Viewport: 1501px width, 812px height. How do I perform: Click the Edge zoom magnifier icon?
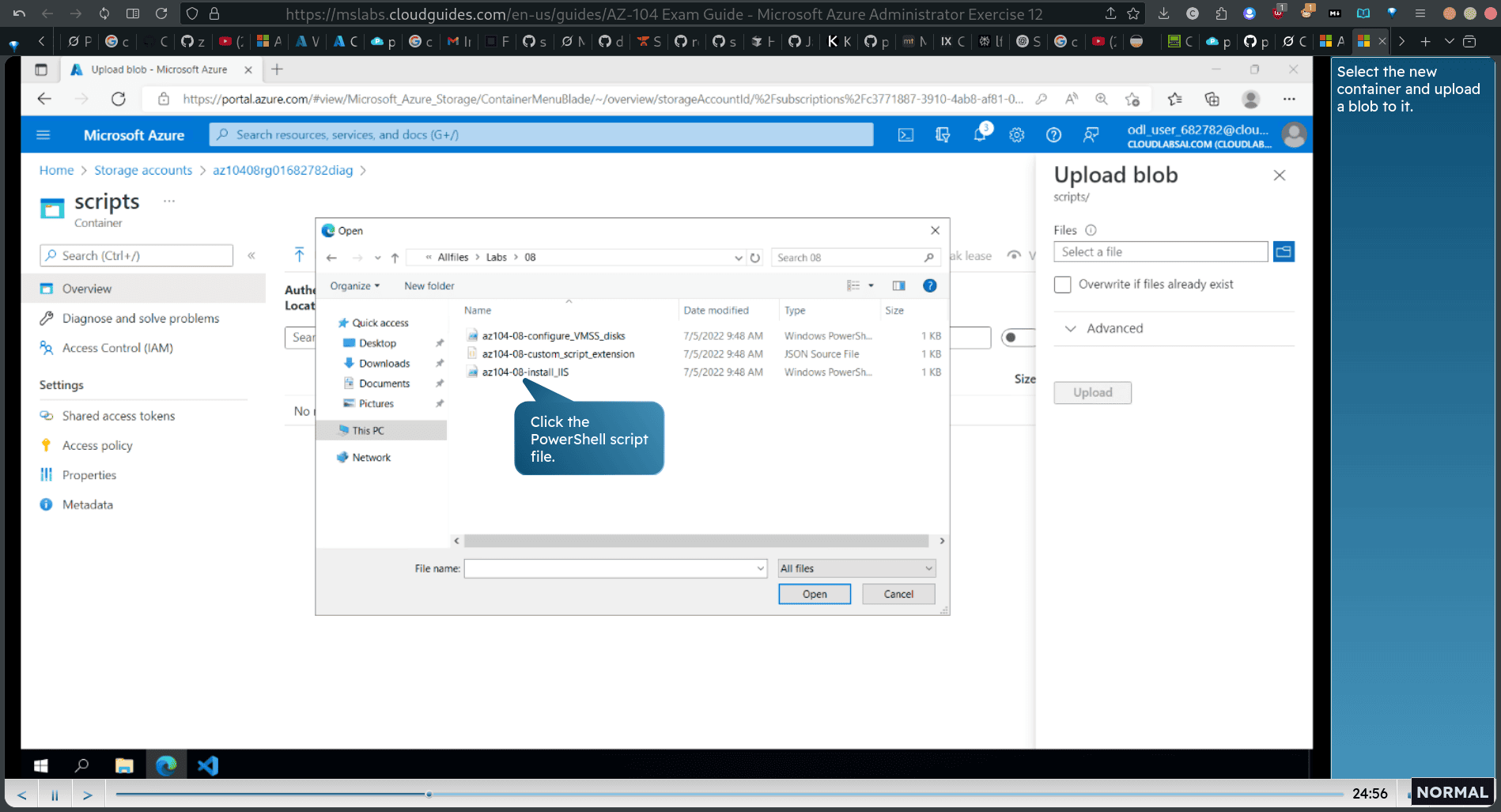click(x=1101, y=99)
